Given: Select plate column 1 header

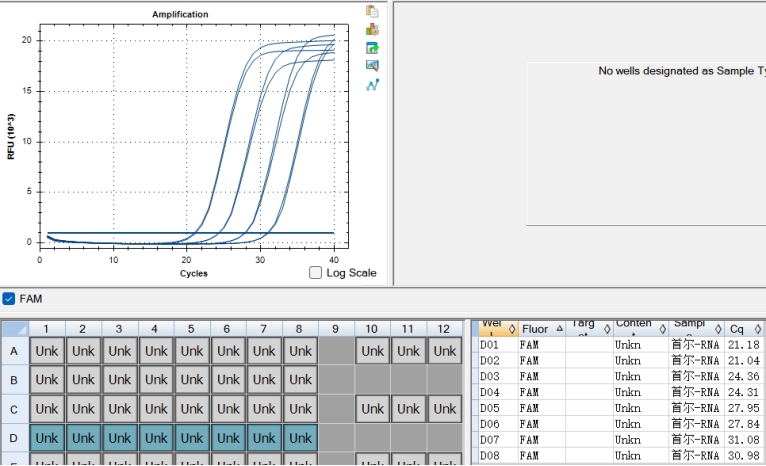Looking at the screenshot, I should click(46, 329).
